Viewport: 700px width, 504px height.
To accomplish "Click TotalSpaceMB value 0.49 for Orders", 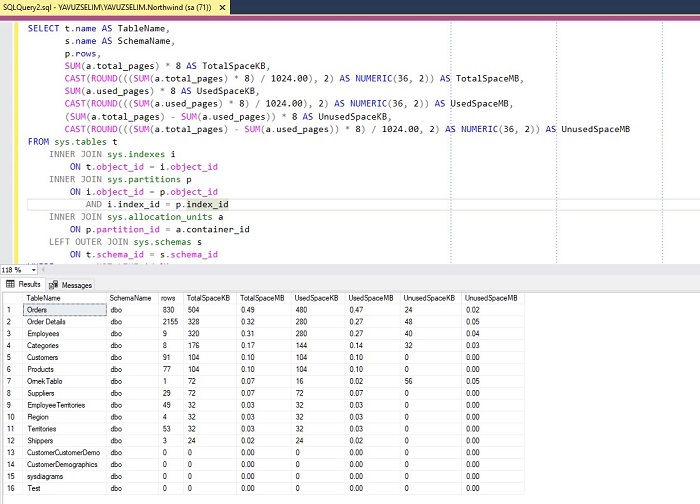I will point(264,310).
